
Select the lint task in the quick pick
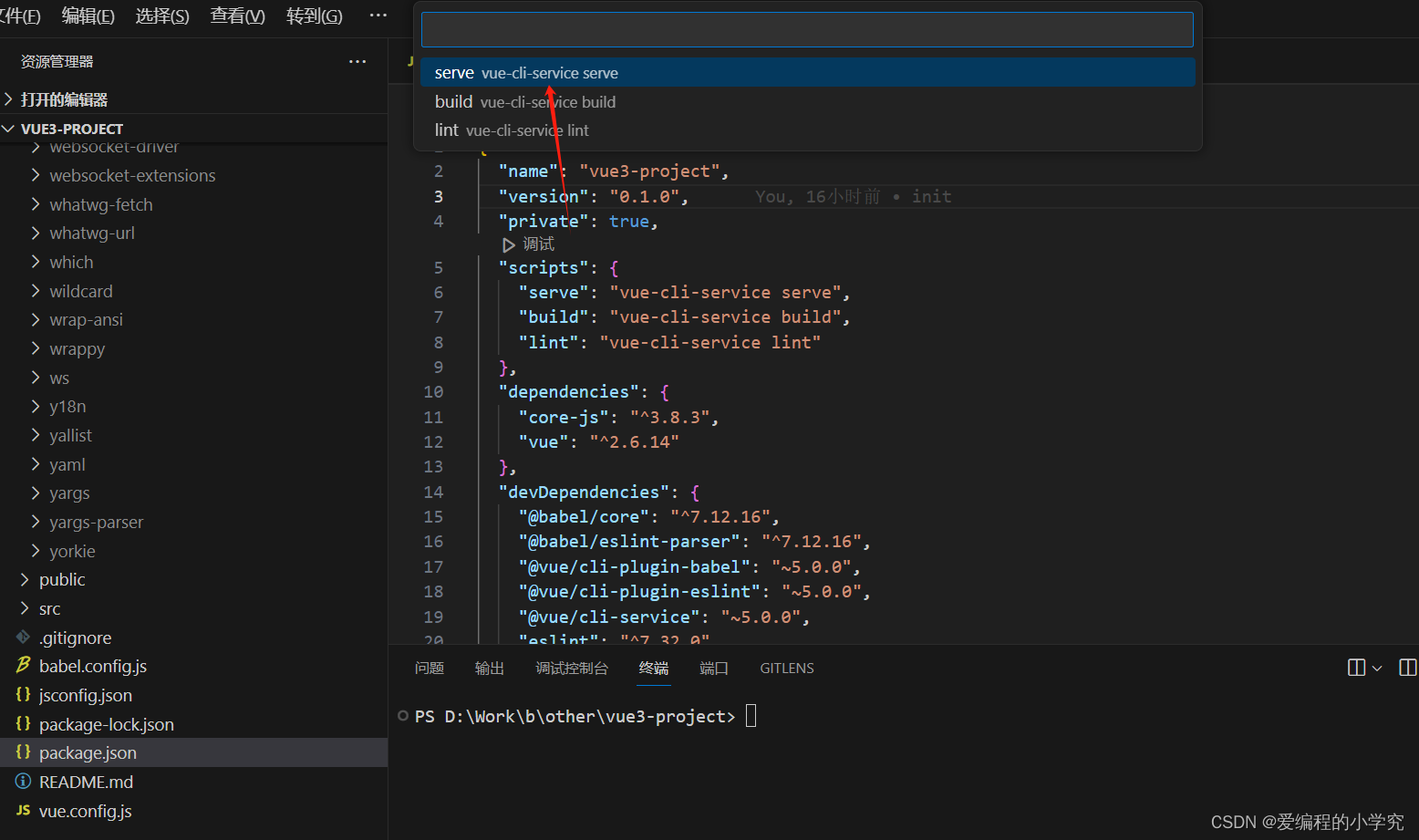511,130
